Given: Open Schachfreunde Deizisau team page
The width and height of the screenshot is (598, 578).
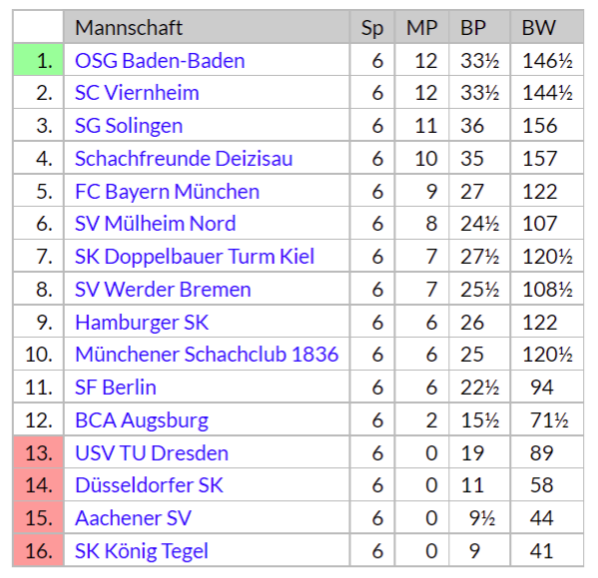Looking at the screenshot, I should [184, 159].
